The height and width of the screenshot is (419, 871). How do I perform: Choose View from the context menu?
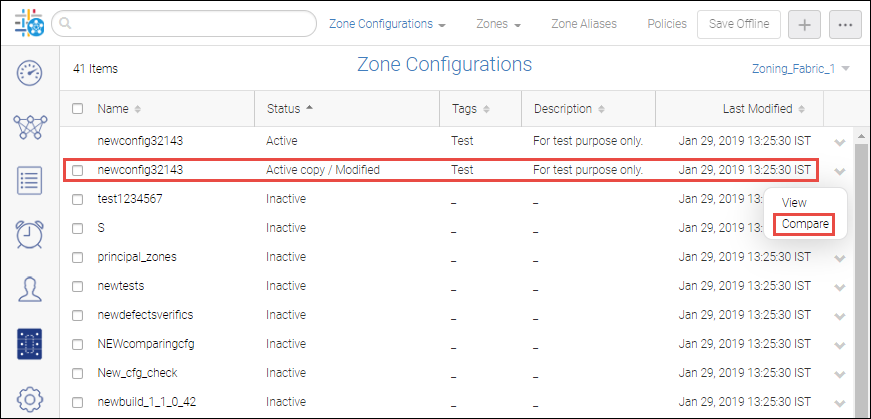tap(794, 203)
